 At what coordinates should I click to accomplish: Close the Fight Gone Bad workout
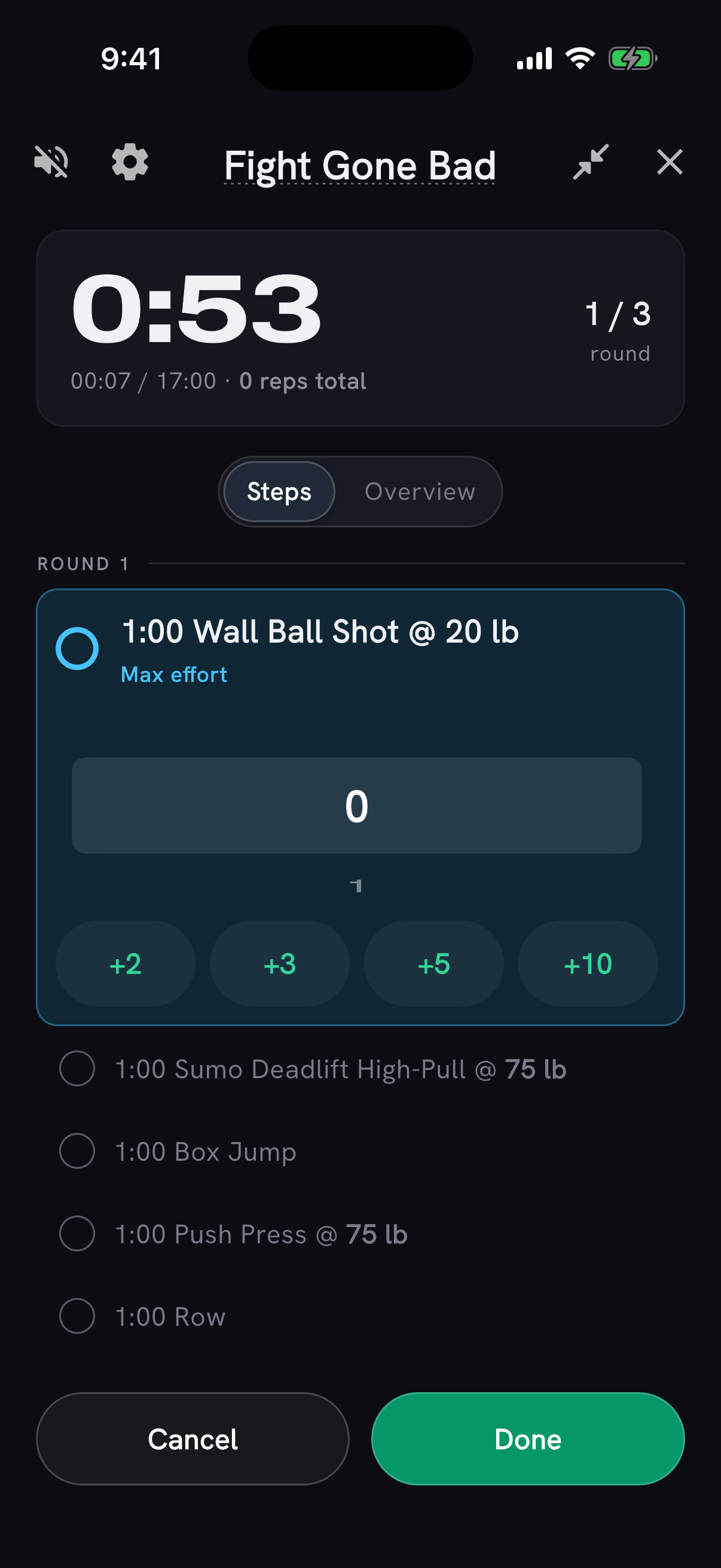669,162
